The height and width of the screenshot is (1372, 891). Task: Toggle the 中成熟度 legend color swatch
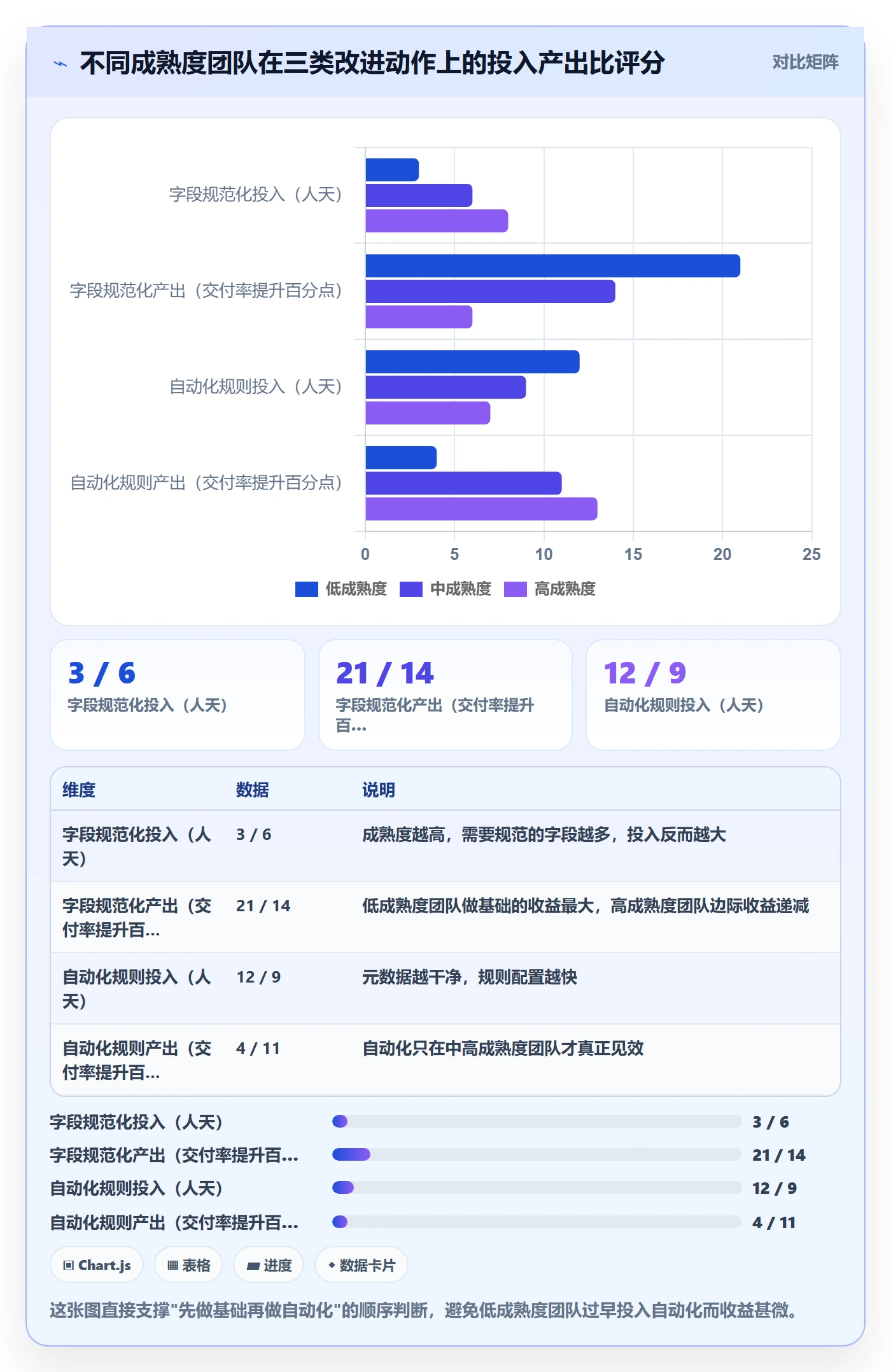410,589
